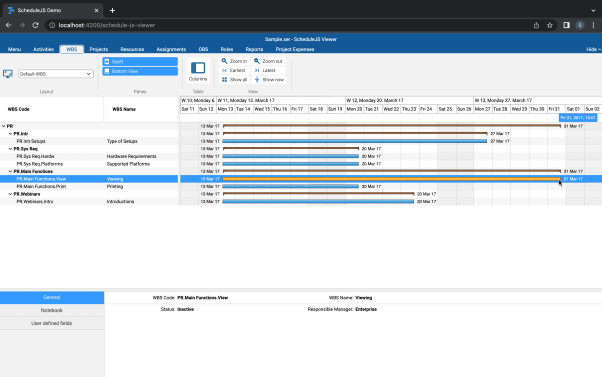Bookmark the page using the star icon

pos(549,25)
